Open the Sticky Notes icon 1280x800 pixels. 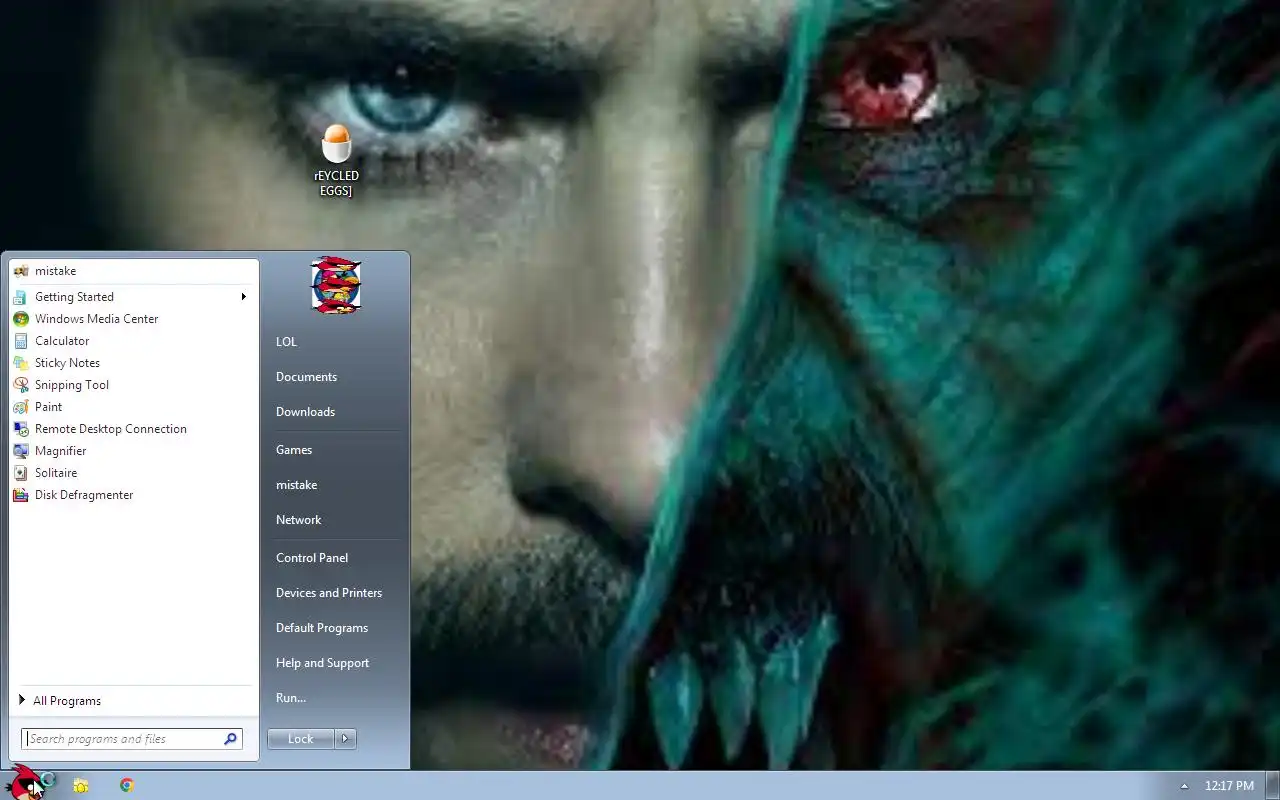pos(21,363)
